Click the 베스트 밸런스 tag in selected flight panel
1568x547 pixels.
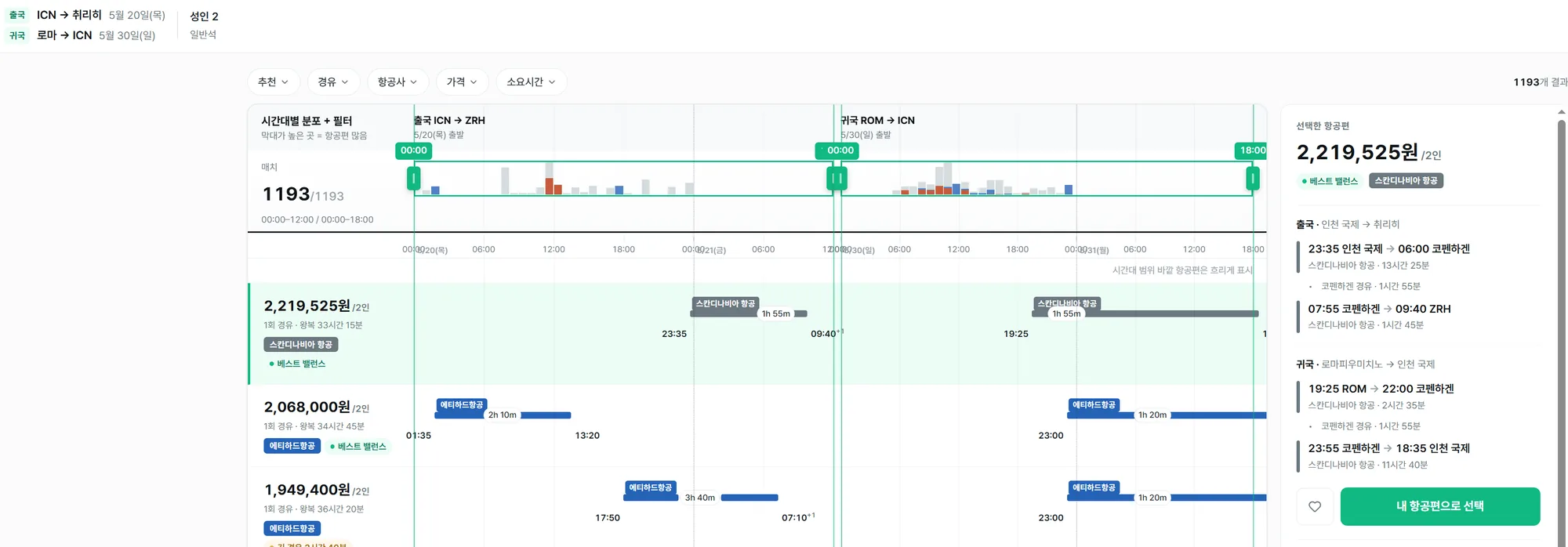point(1330,181)
